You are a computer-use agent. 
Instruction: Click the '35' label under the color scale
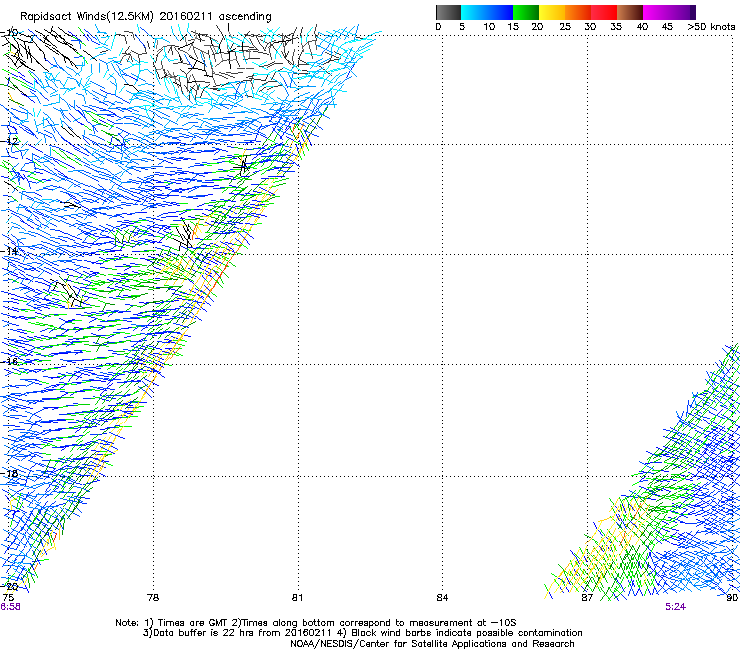(x=616, y=27)
